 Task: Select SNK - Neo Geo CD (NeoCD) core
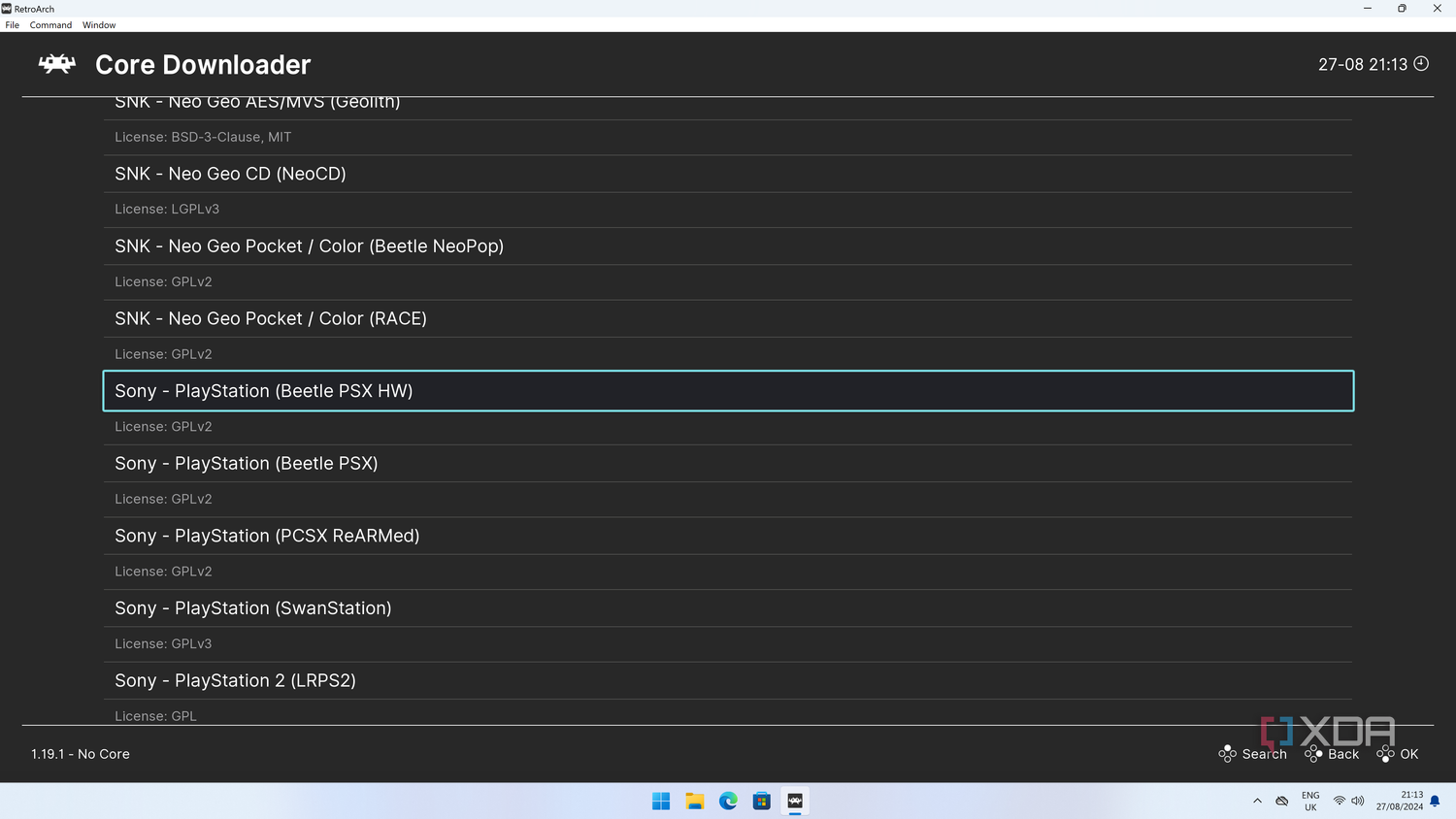[x=728, y=174]
